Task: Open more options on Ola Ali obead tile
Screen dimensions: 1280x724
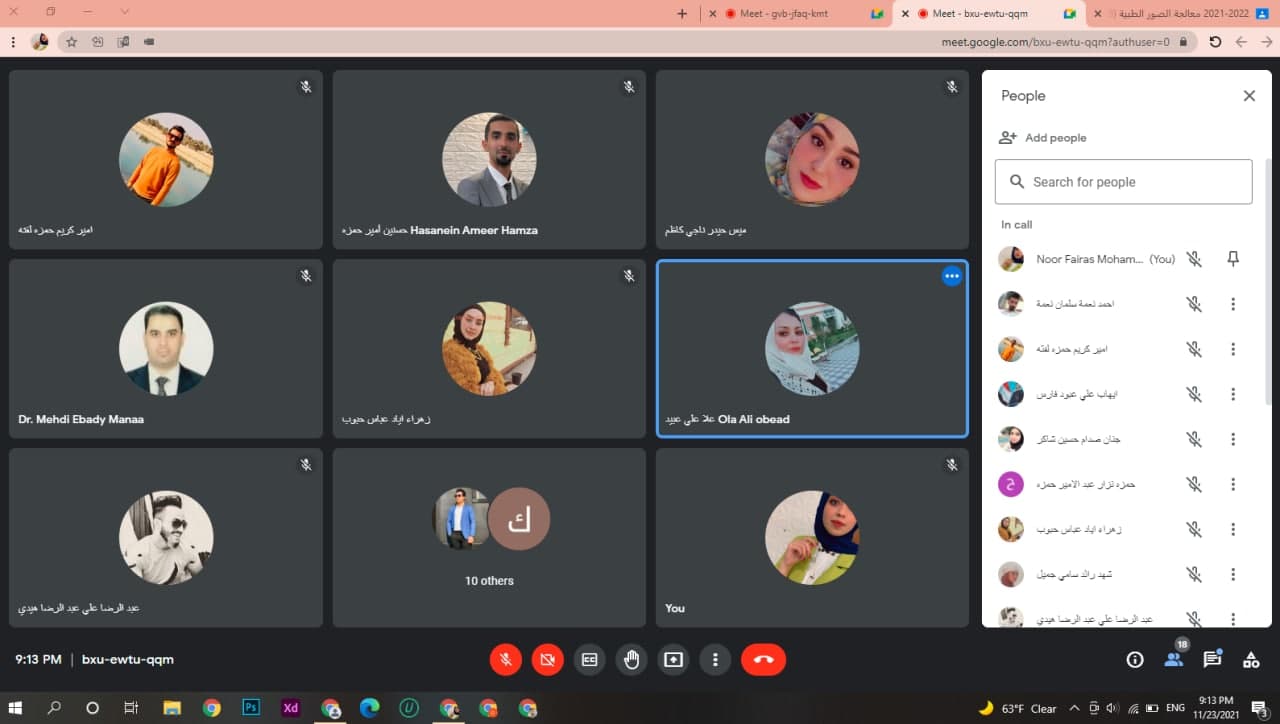Action: click(x=951, y=276)
